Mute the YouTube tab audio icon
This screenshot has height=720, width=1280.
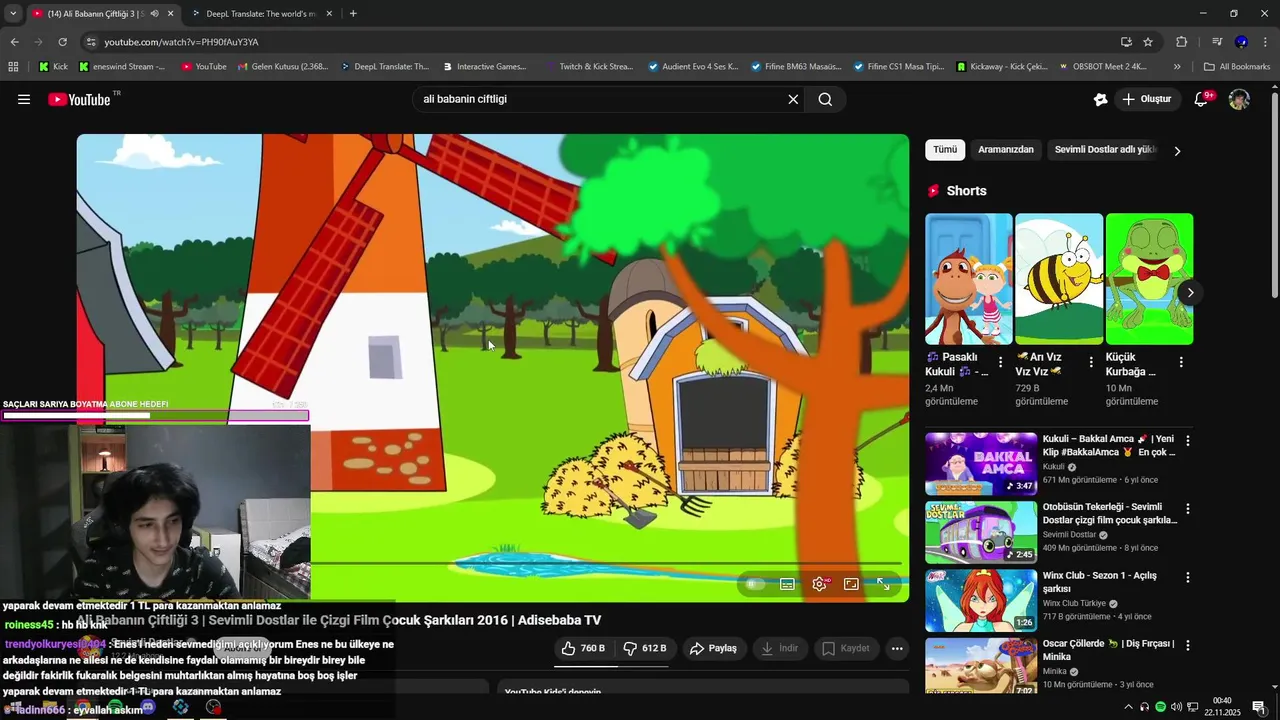[x=154, y=14]
